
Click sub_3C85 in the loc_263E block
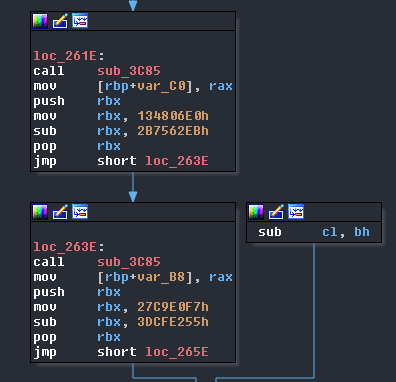pos(129,262)
